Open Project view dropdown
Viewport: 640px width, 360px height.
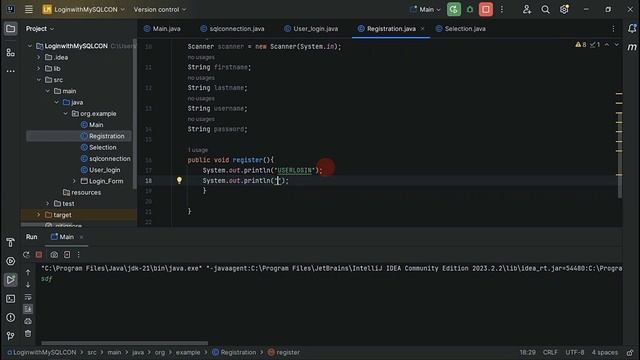40,29
